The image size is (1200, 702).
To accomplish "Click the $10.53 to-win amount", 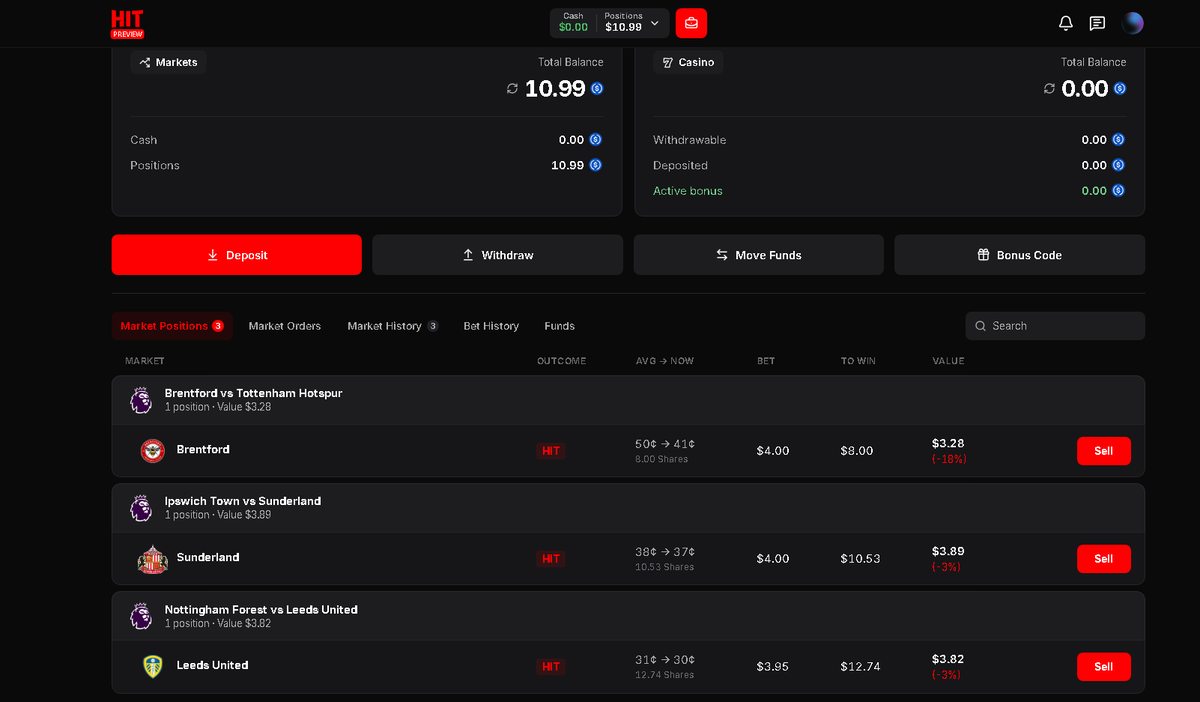I will coord(861,559).
